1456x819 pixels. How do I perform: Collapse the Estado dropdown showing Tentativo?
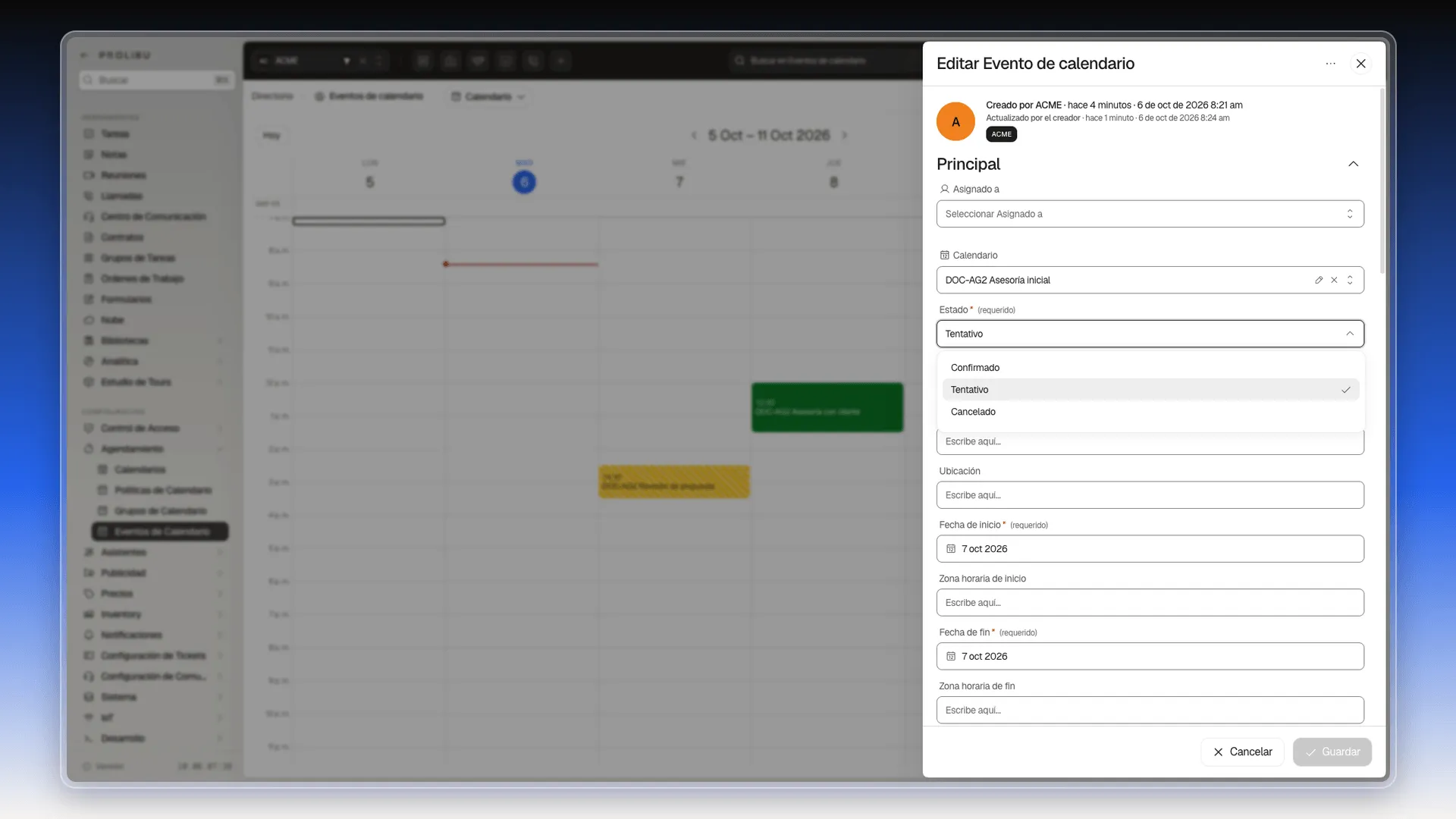pyautogui.click(x=1150, y=334)
